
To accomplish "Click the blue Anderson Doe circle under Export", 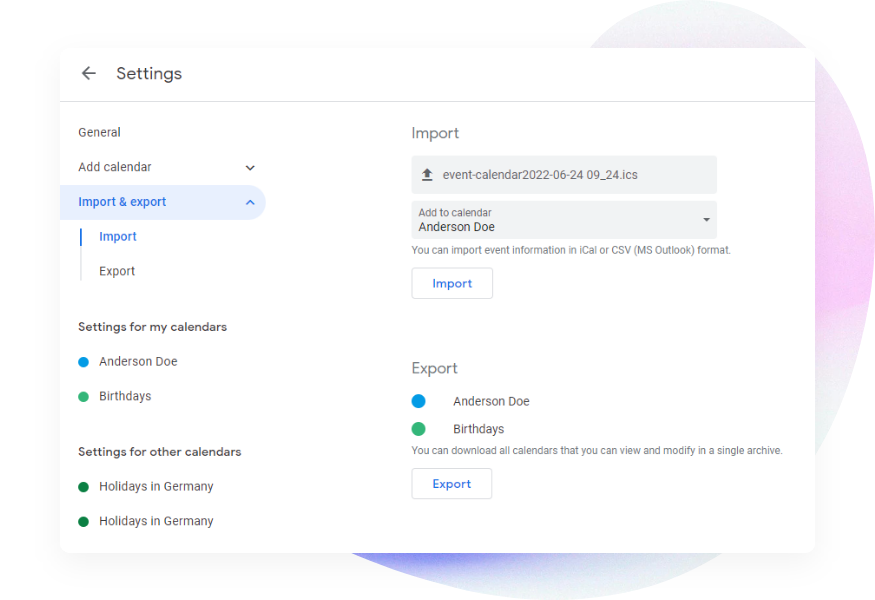I will [418, 401].
